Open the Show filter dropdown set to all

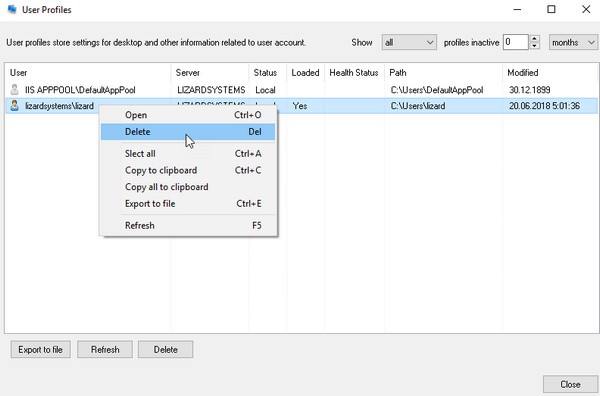409,42
